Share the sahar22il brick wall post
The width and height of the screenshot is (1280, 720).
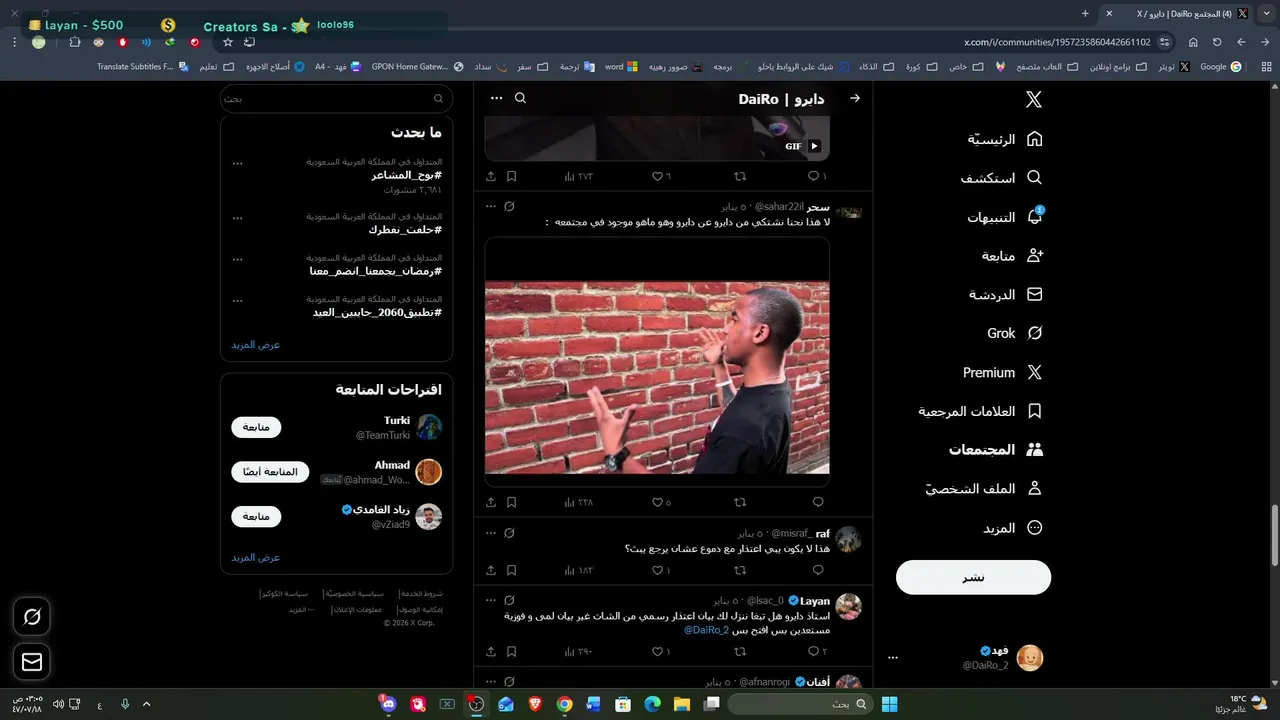(491, 502)
